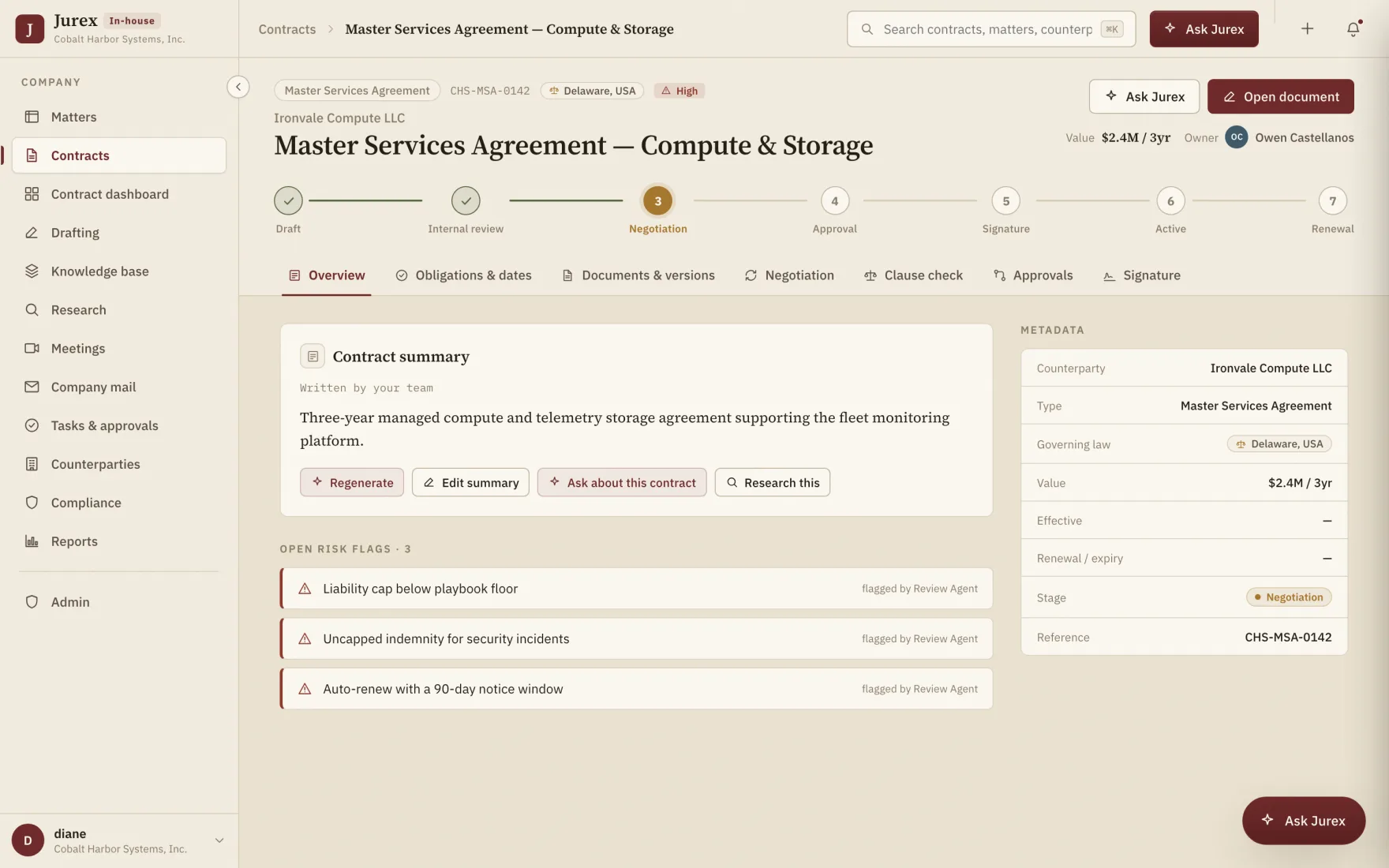
Task: Click Ask about this contract
Action: [x=622, y=482]
